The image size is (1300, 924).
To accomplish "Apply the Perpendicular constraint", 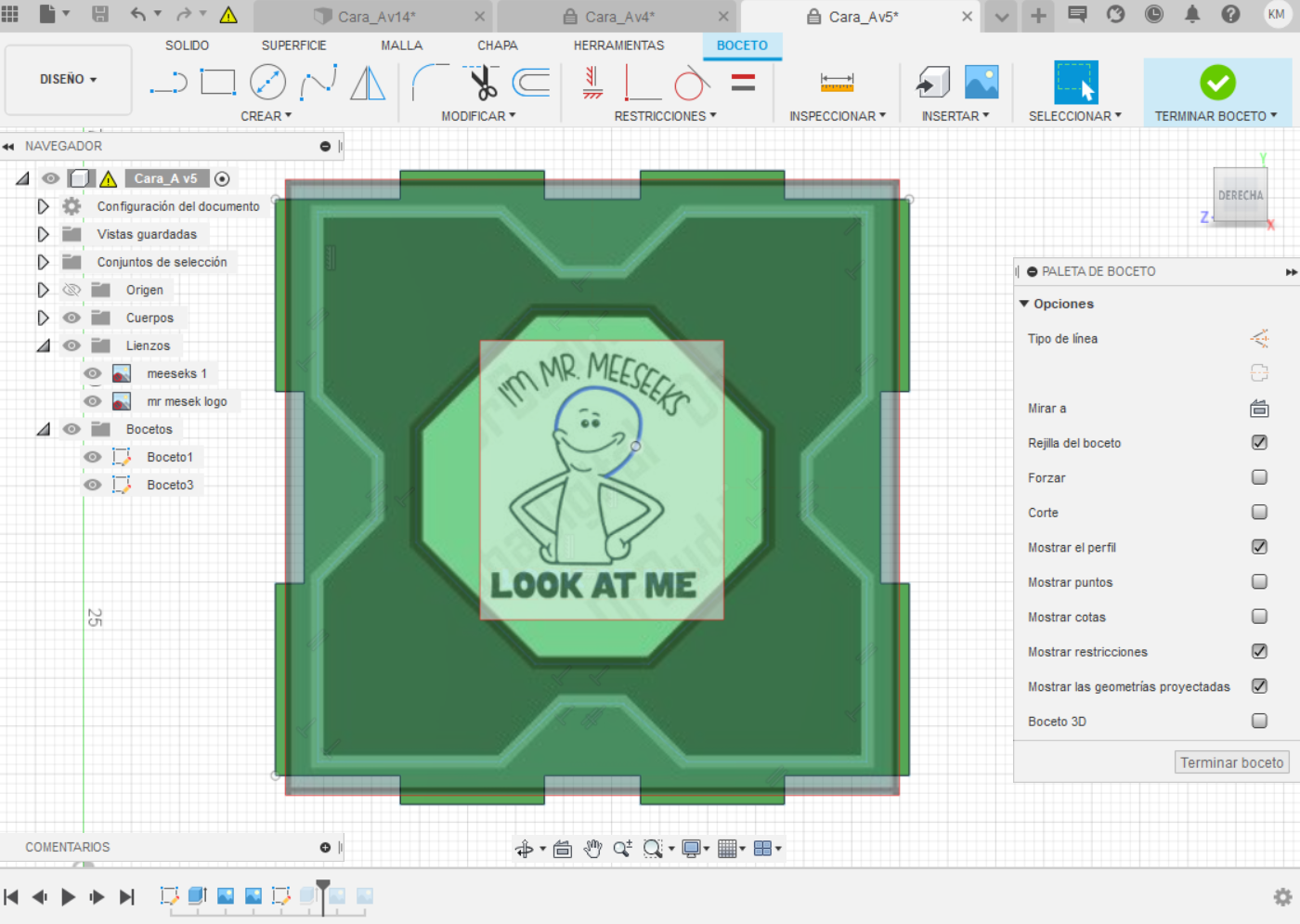I will coord(643,83).
